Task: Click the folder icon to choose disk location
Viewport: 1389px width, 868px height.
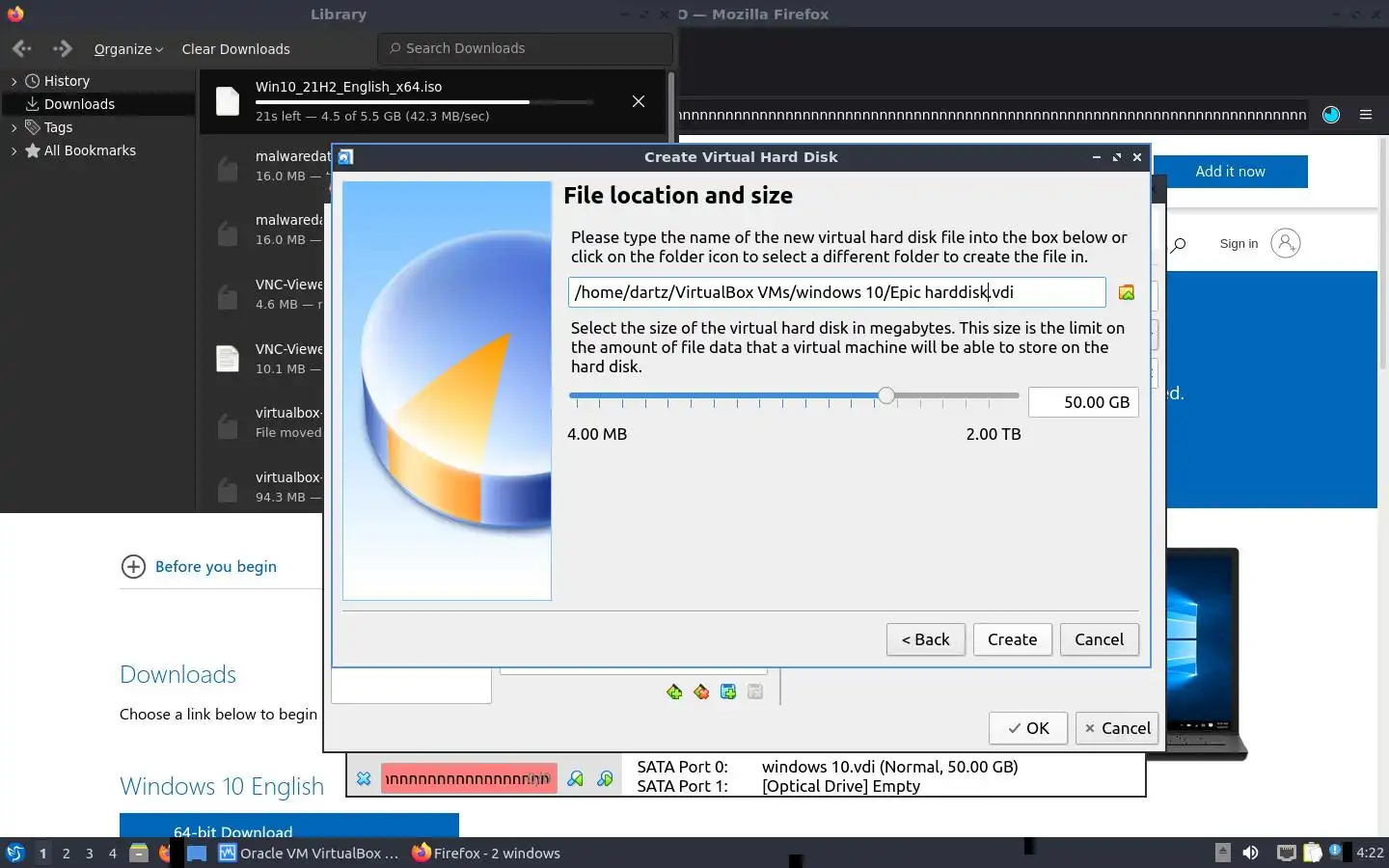Action: click(x=1126, y=292)
